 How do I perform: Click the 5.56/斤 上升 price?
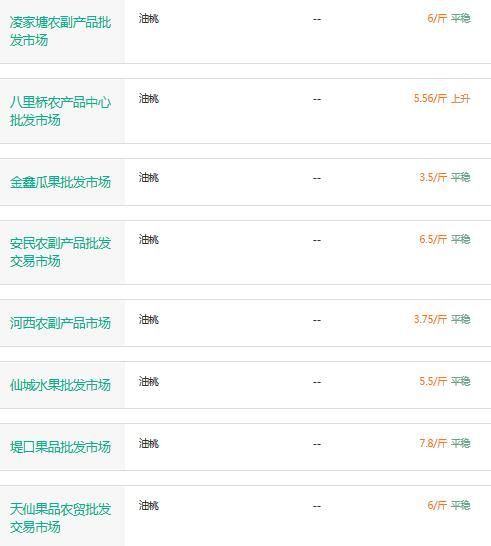coord(442,99)
